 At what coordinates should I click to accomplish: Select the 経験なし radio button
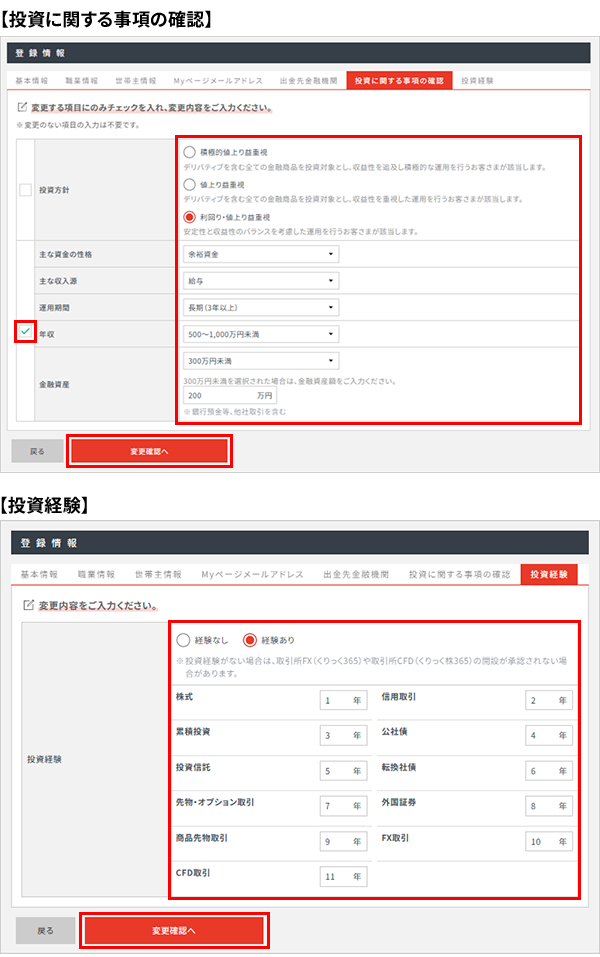tap(183, 640)
